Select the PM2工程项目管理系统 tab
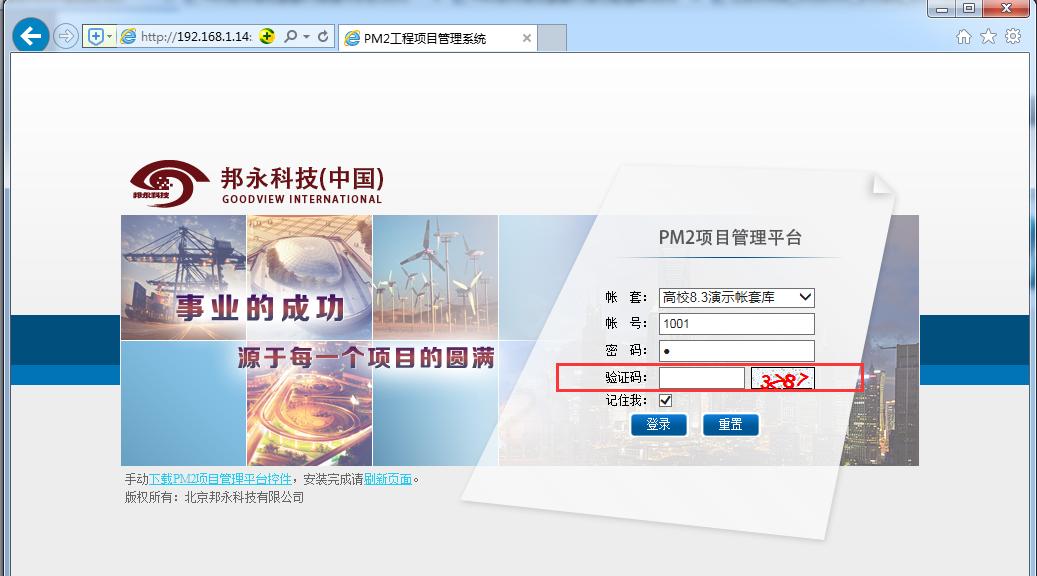 click(x=425, y=38)
